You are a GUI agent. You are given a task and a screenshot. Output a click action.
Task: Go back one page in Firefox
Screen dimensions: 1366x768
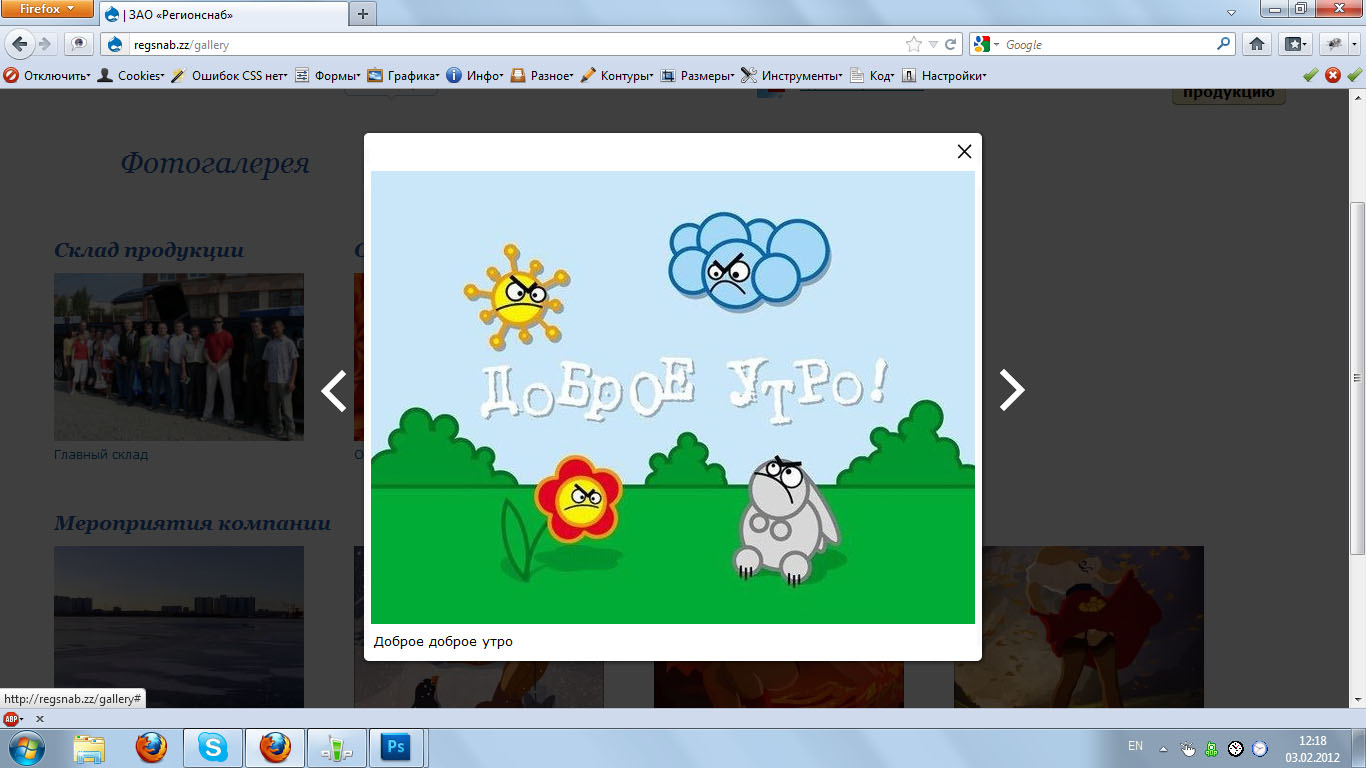(x=20, y=44)
